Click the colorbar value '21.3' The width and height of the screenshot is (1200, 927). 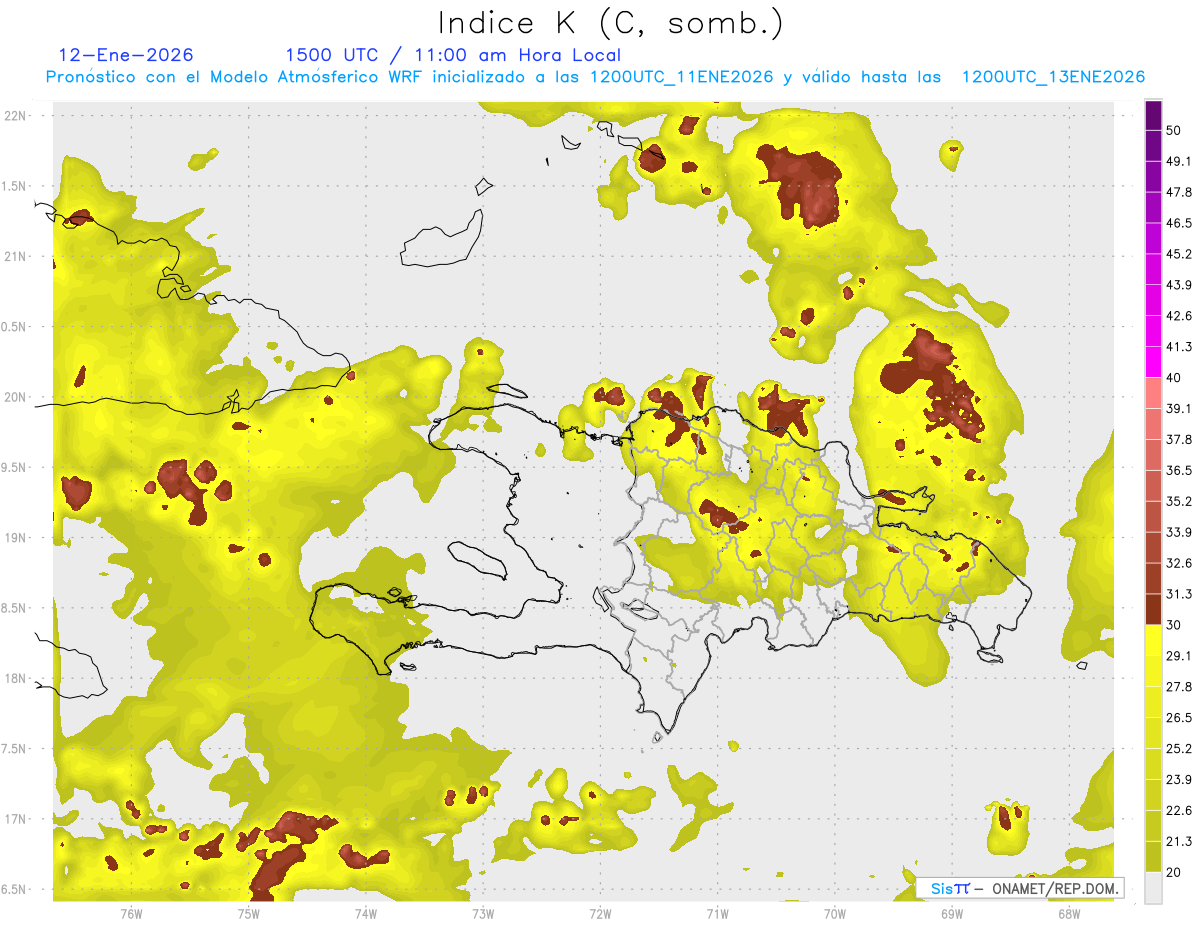[1178, 842]
